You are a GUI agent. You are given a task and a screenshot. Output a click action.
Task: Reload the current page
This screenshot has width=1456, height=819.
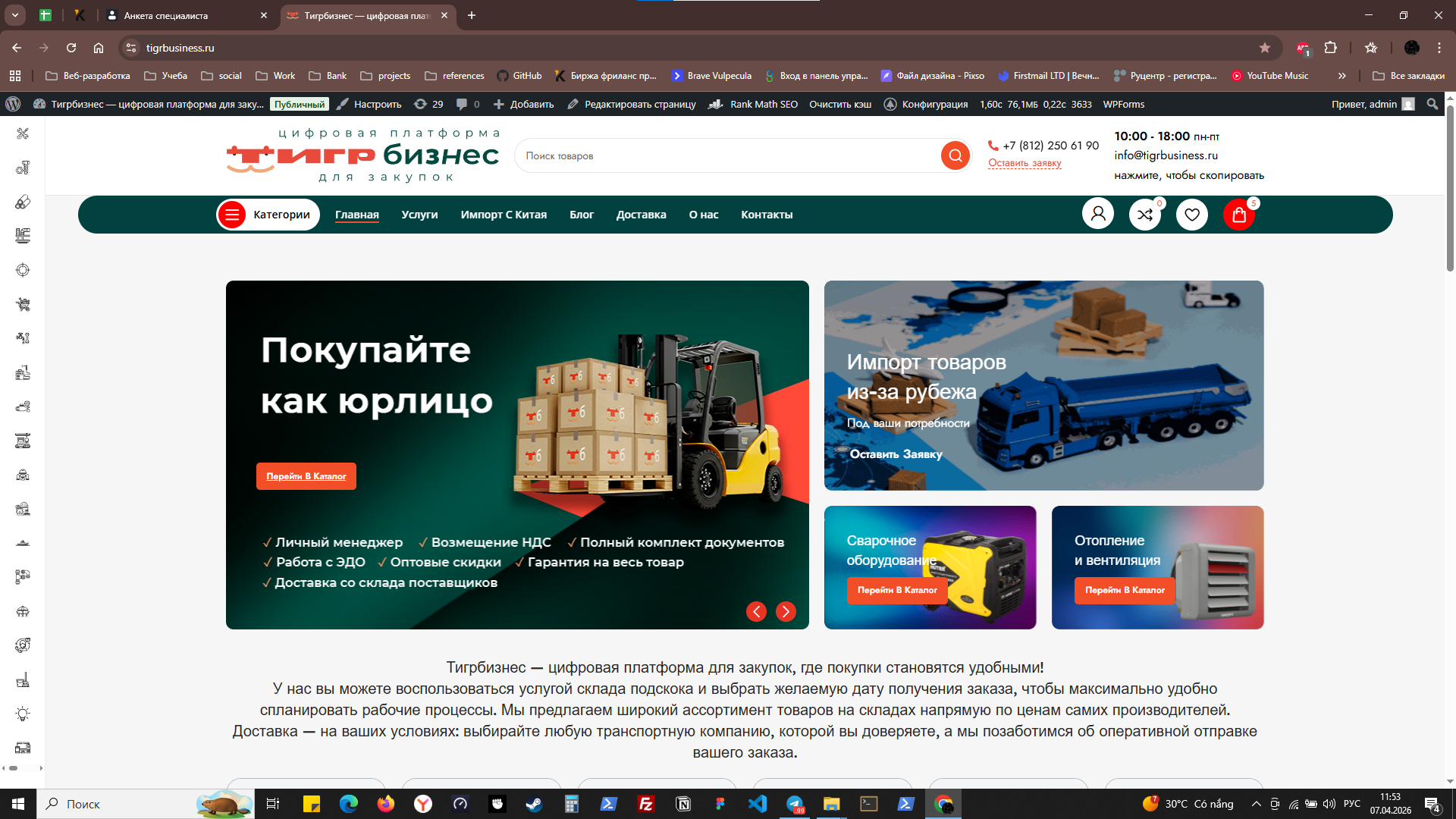click(x=71, y=48)
